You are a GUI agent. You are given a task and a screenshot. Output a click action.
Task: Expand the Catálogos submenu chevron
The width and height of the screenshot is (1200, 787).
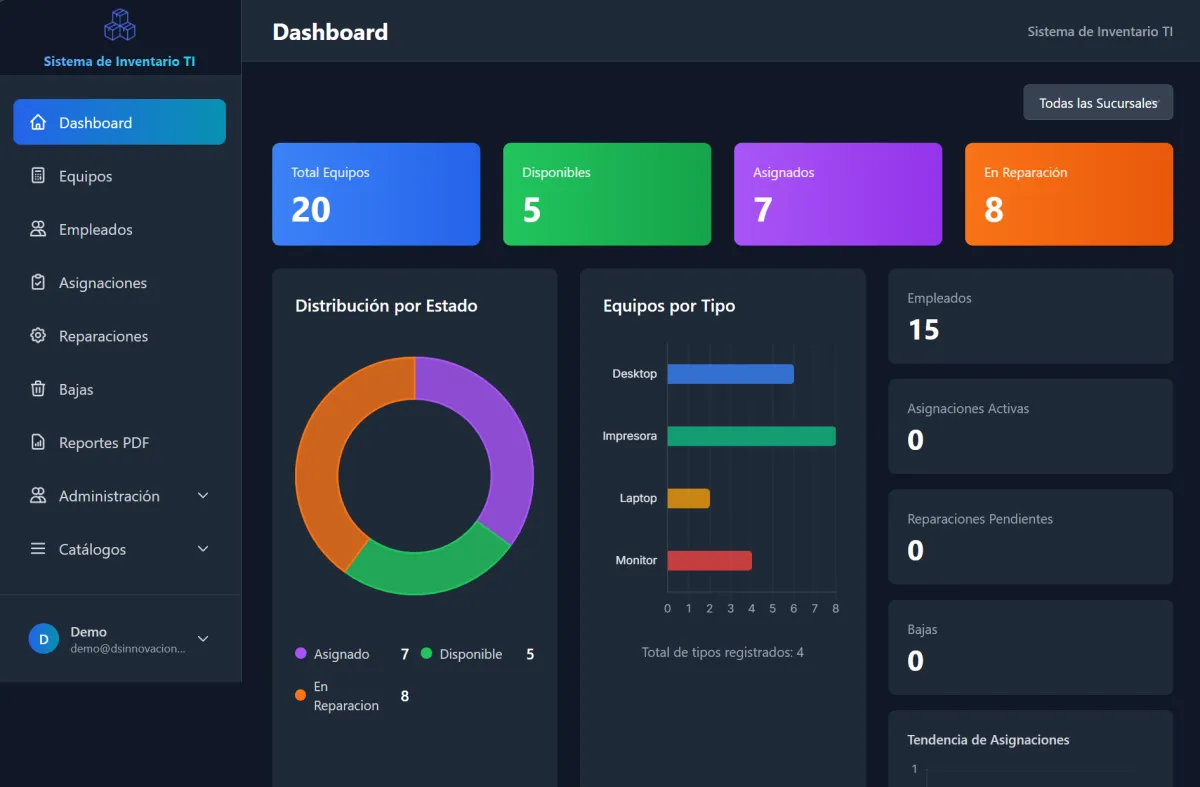(203, 549)
